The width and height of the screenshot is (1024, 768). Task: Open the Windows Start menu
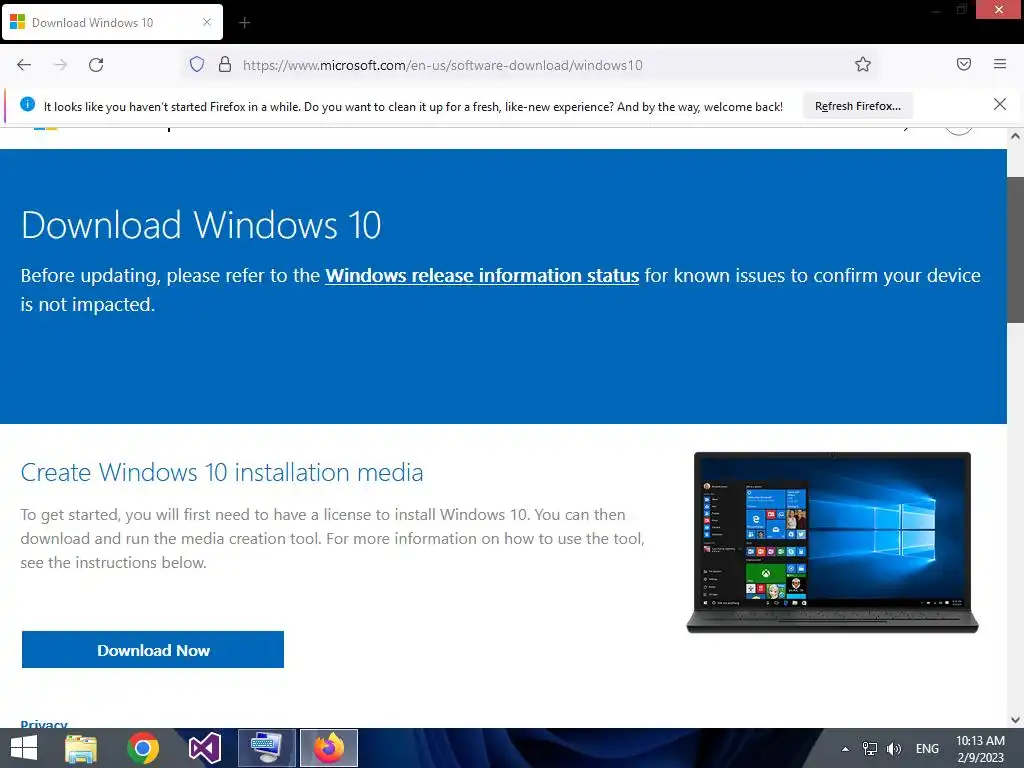click(x=24, y=748)
